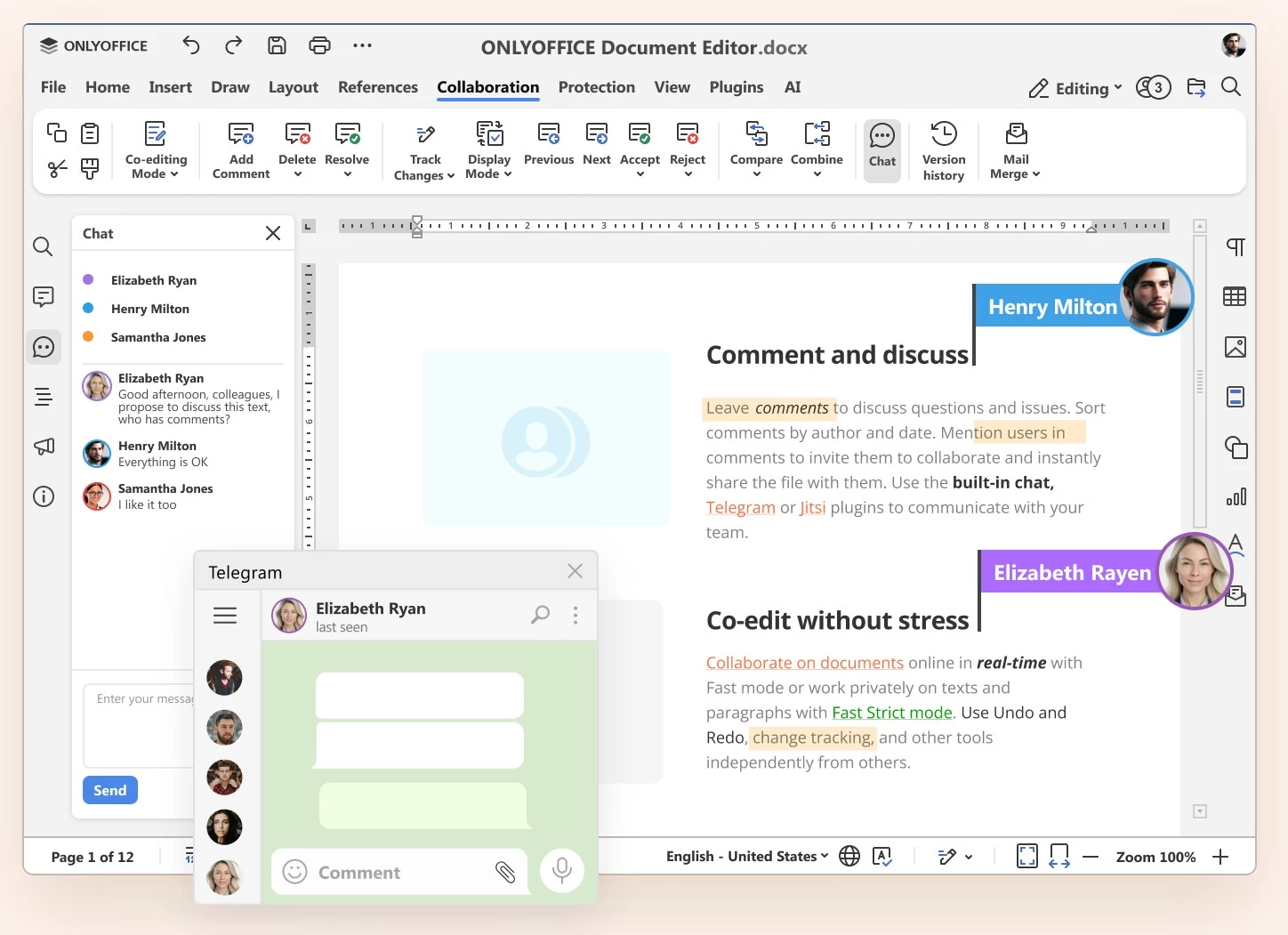Click the Undo arrow icon
Viewport: 1288px width, 935px height.
coord(191,45)
